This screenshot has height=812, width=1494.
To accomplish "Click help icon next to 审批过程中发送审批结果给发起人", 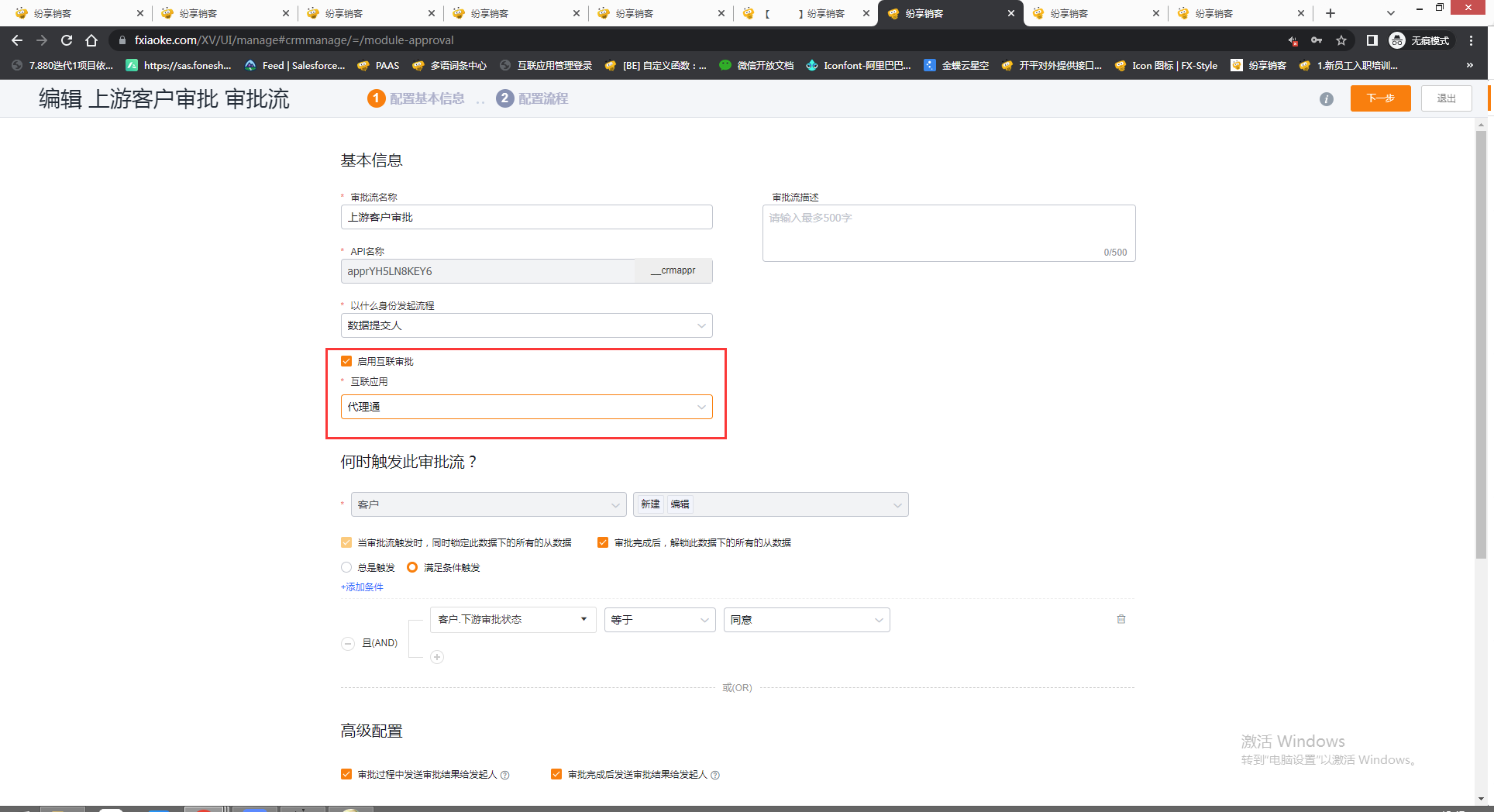I will (505, 775).
